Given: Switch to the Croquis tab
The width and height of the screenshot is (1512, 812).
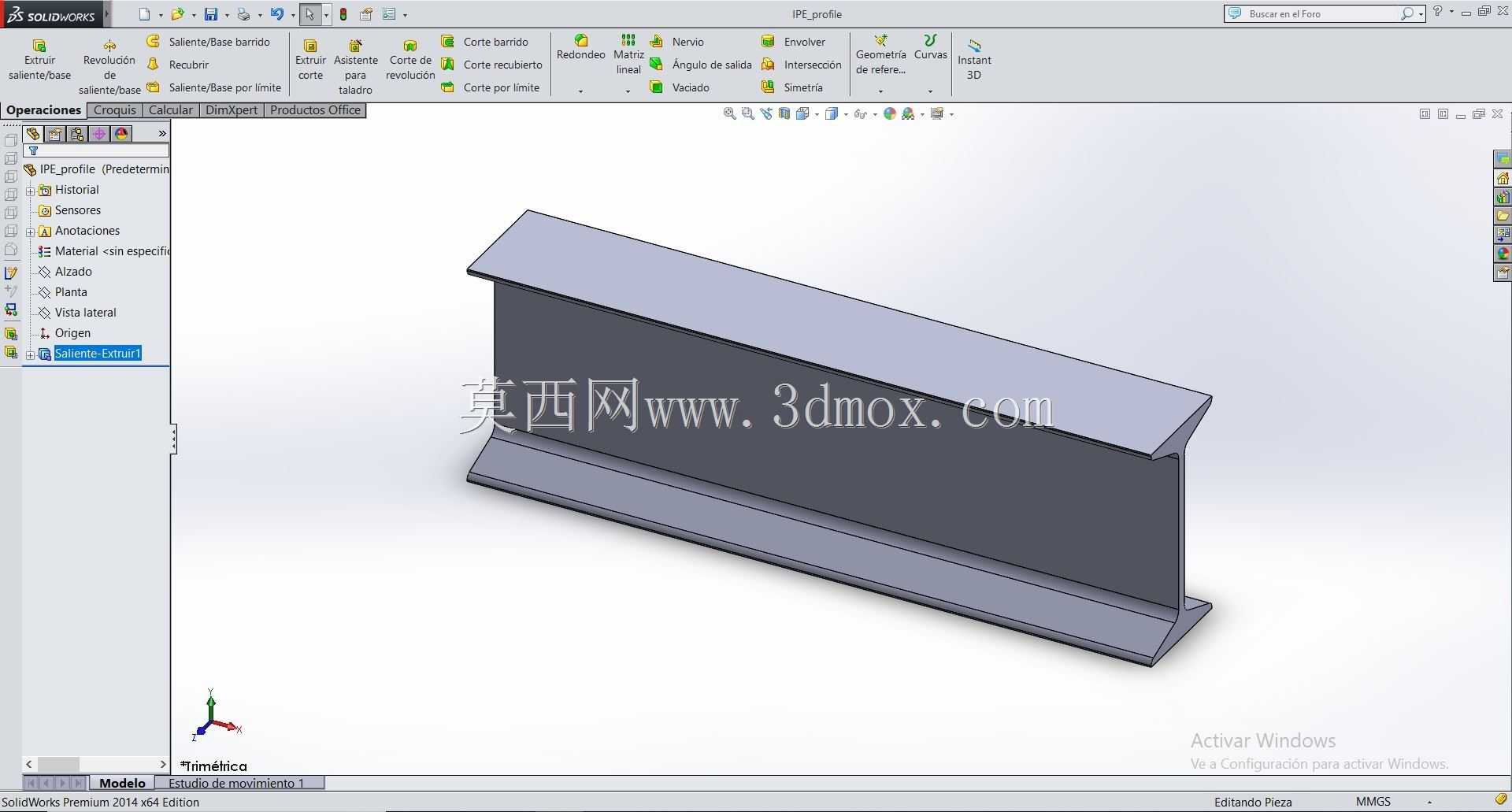Looking at the screenshot, I should pos(115,110).
